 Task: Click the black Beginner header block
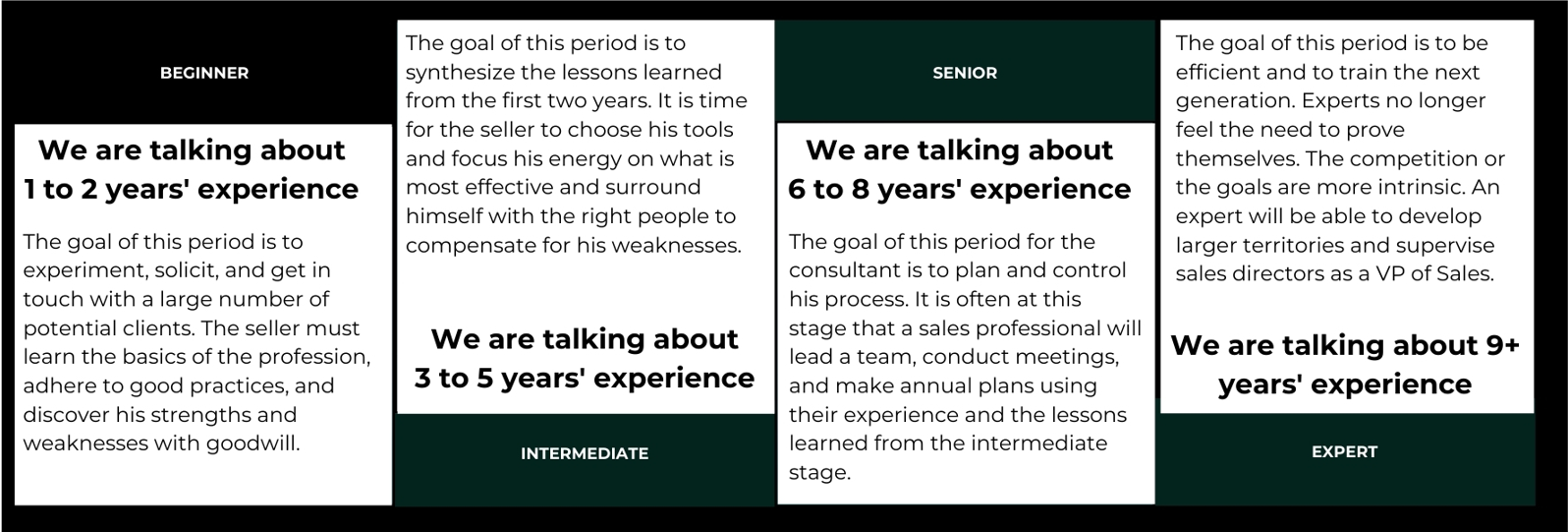(203, 72)
